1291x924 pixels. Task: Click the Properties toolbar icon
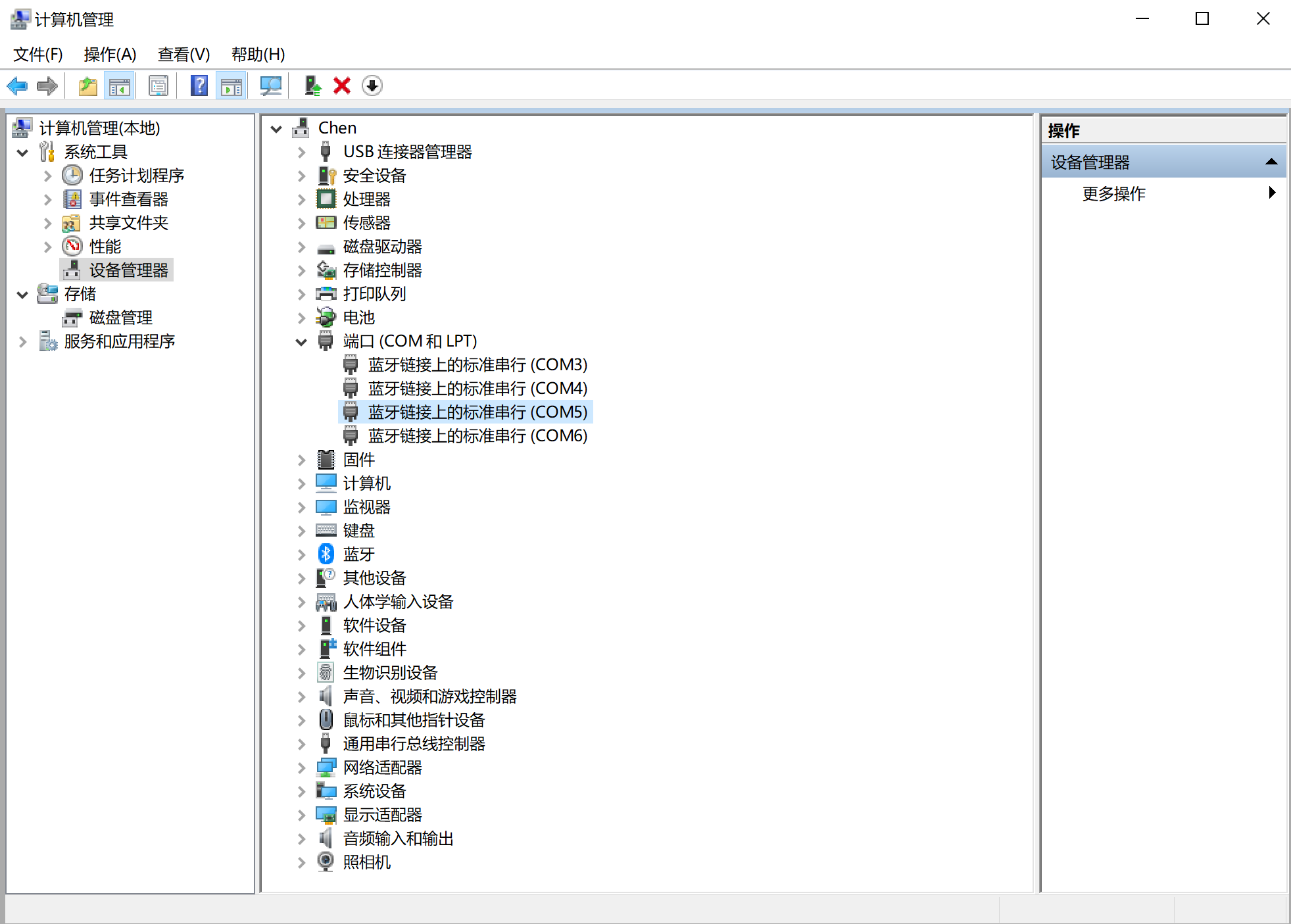158,86
